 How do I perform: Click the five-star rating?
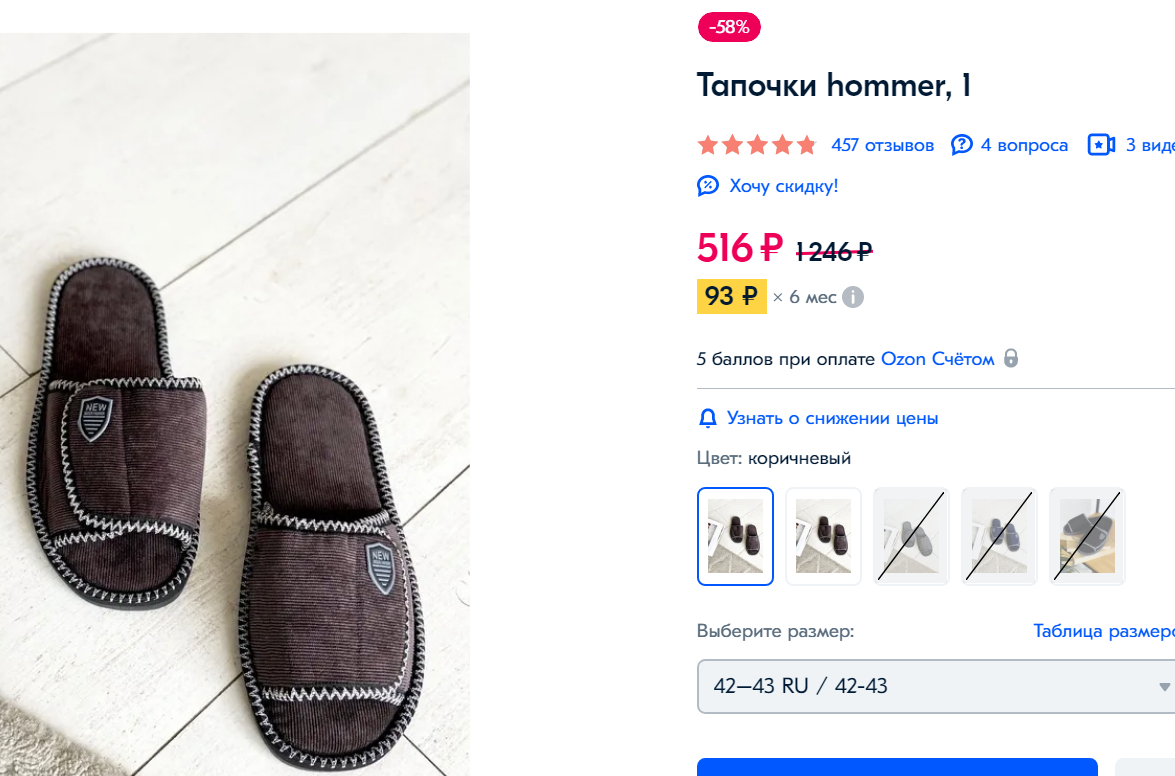tap(757, 145)
